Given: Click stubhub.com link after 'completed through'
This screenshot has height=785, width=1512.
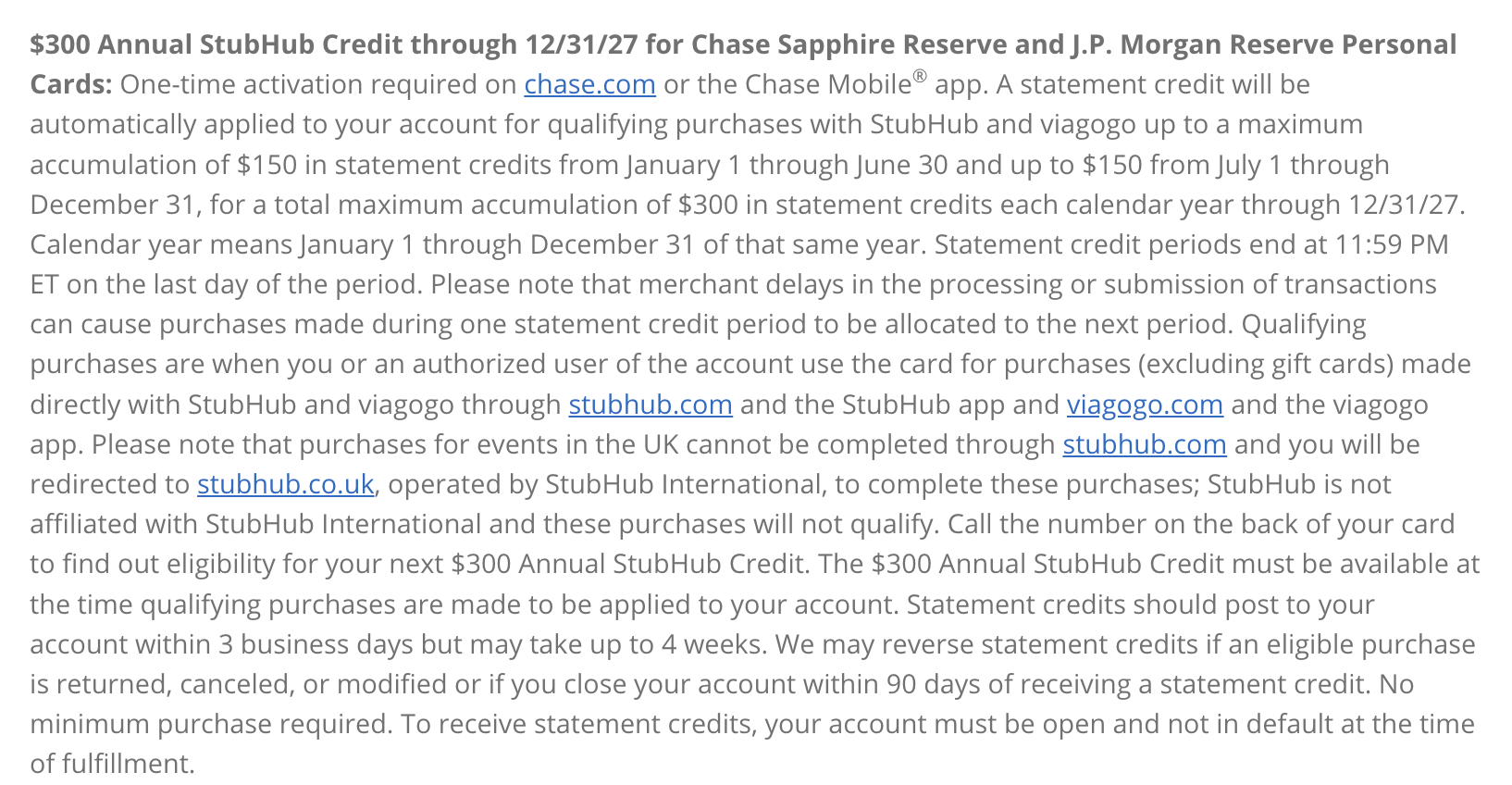Looking at the screenshot, I should 1145,444.
